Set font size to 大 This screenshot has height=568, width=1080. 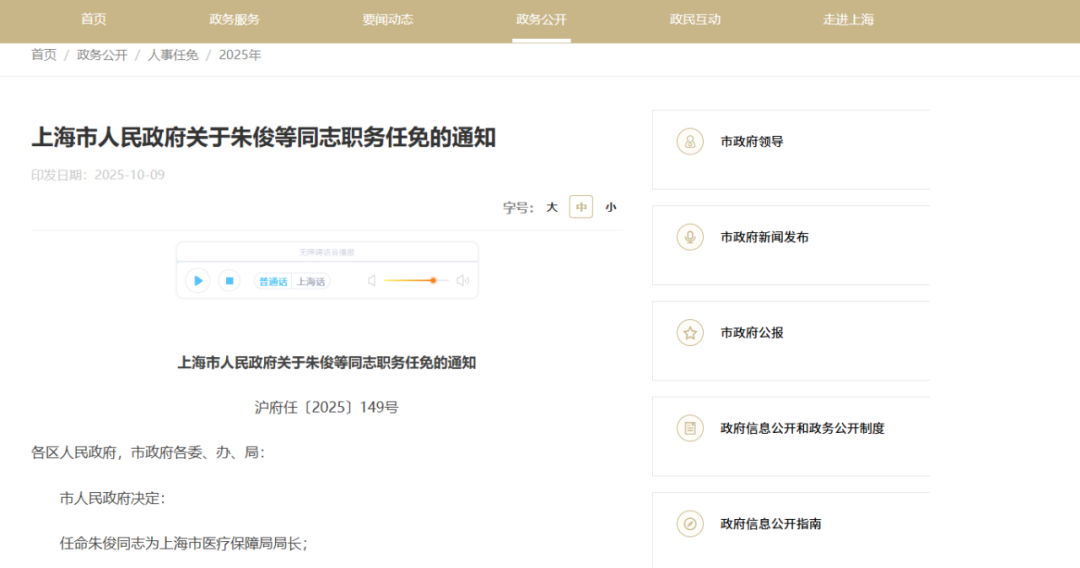click(552, 207)
